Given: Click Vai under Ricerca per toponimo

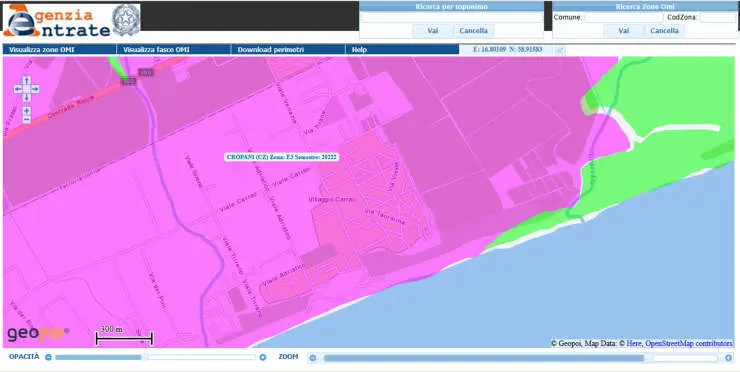Looking at the screenshot, I should pos(433,31).
